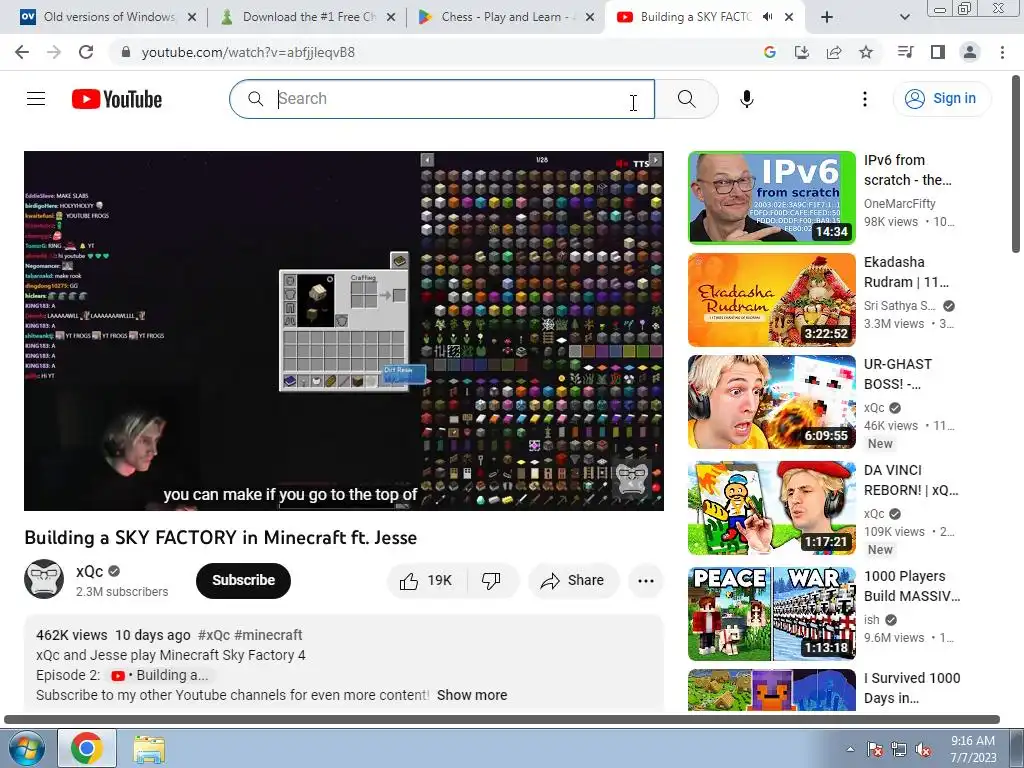Screen dimensions: 1024x768
Task: Open more actions ellipsis under video
Action: [646, 580]
